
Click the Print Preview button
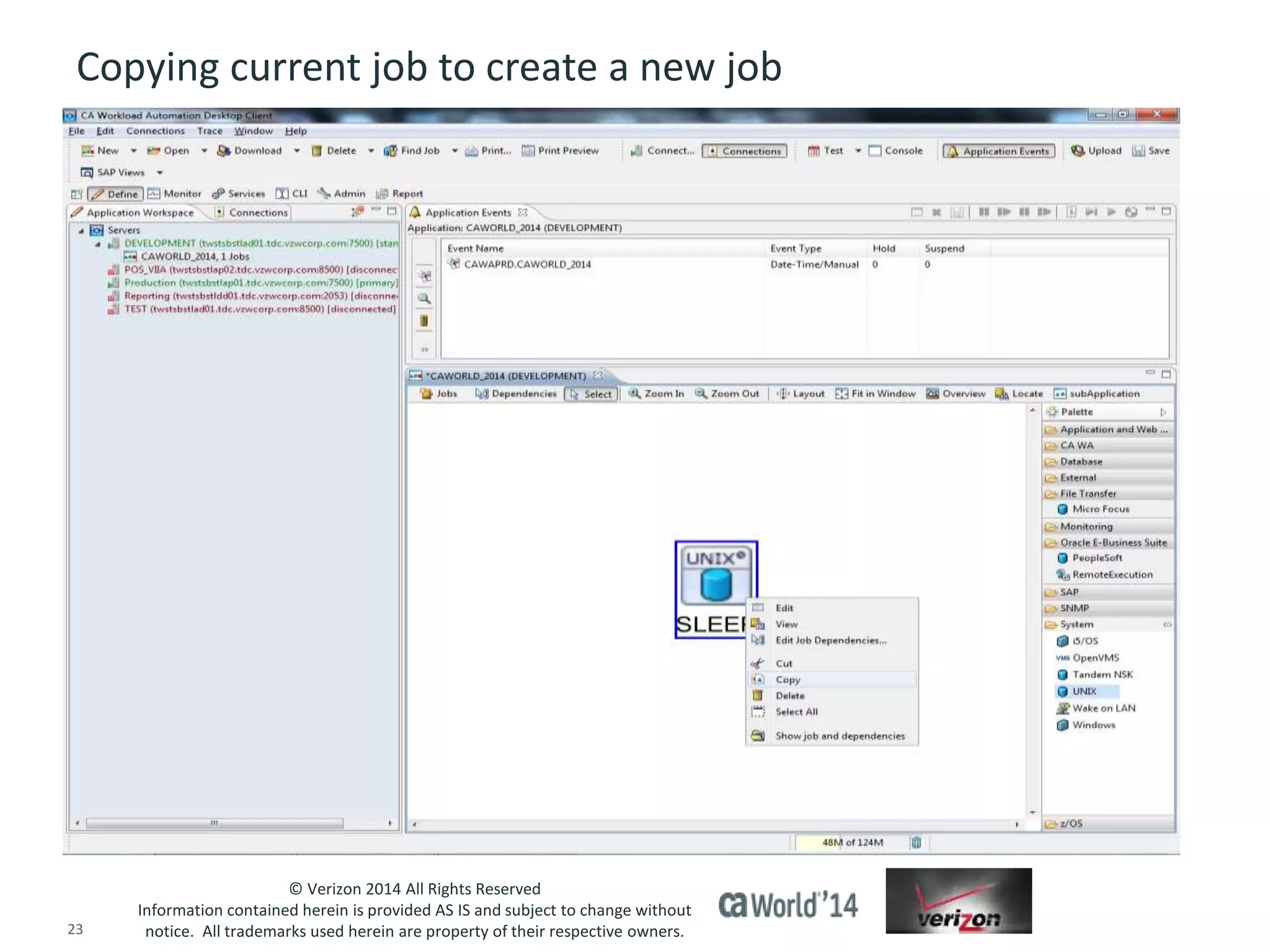[560, 151]
